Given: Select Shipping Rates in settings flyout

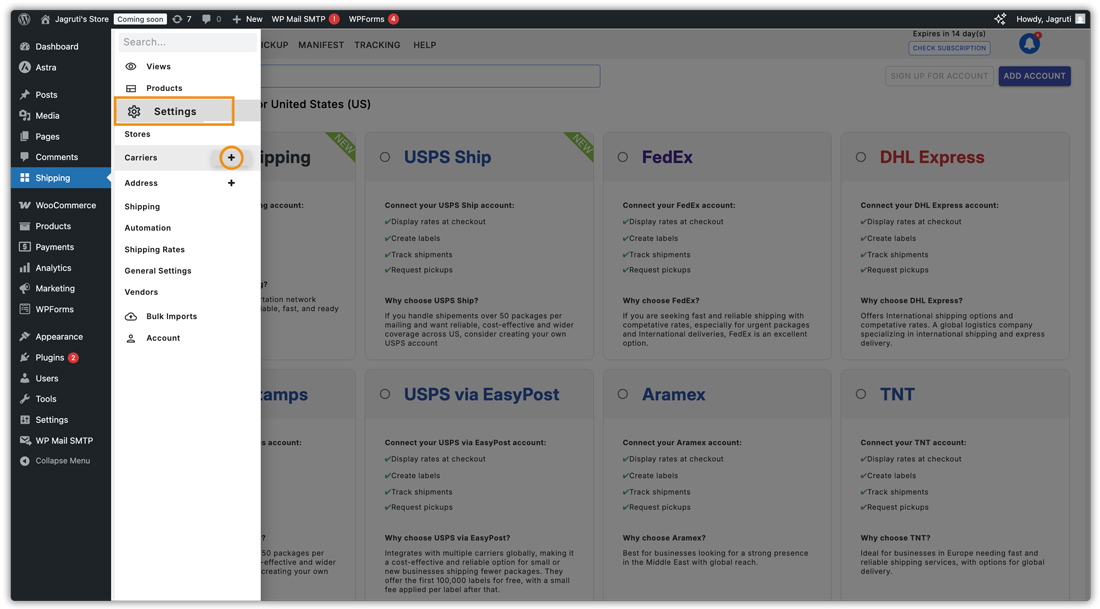Looking at the screenshot, I should [x=154, y=250].
